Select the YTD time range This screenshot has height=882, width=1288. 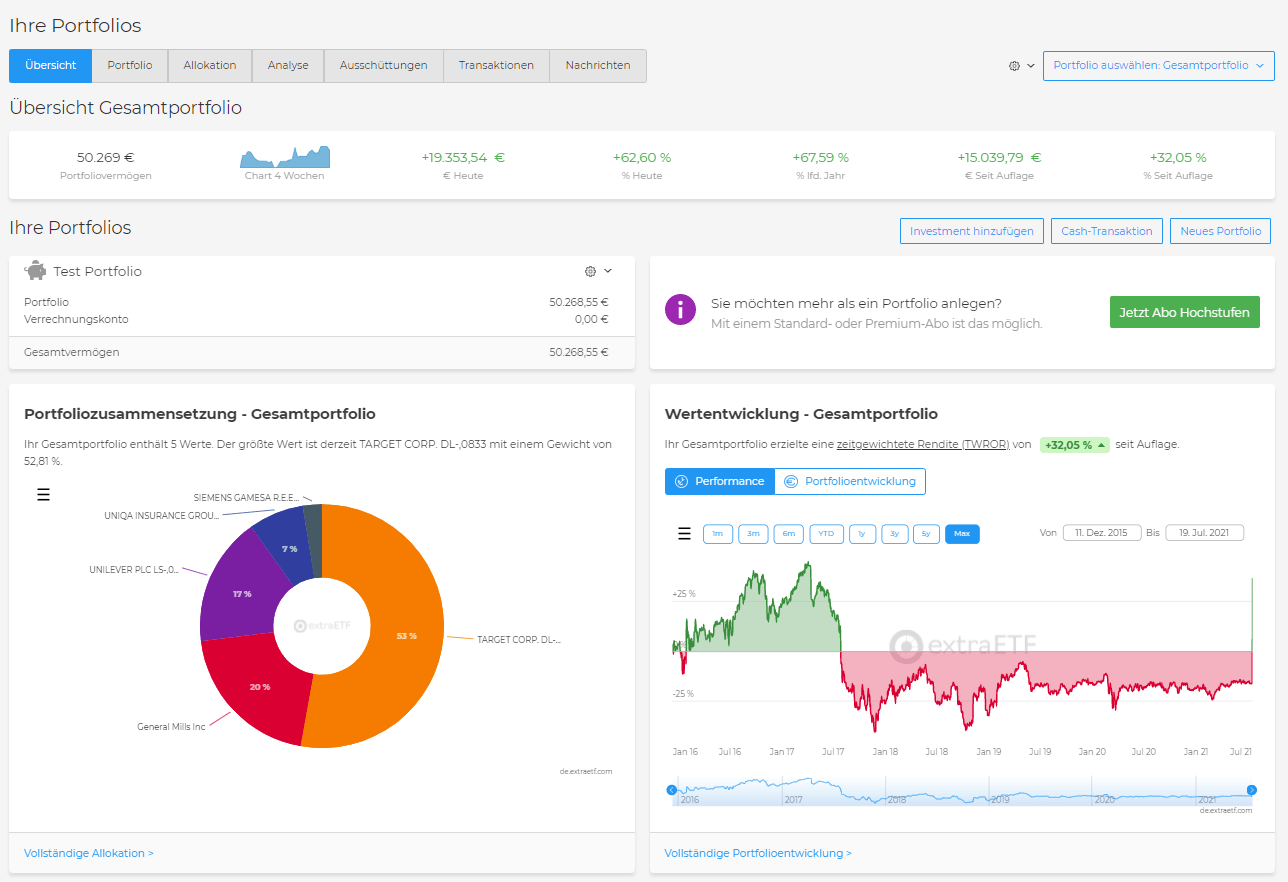click(x=826, y=534)
